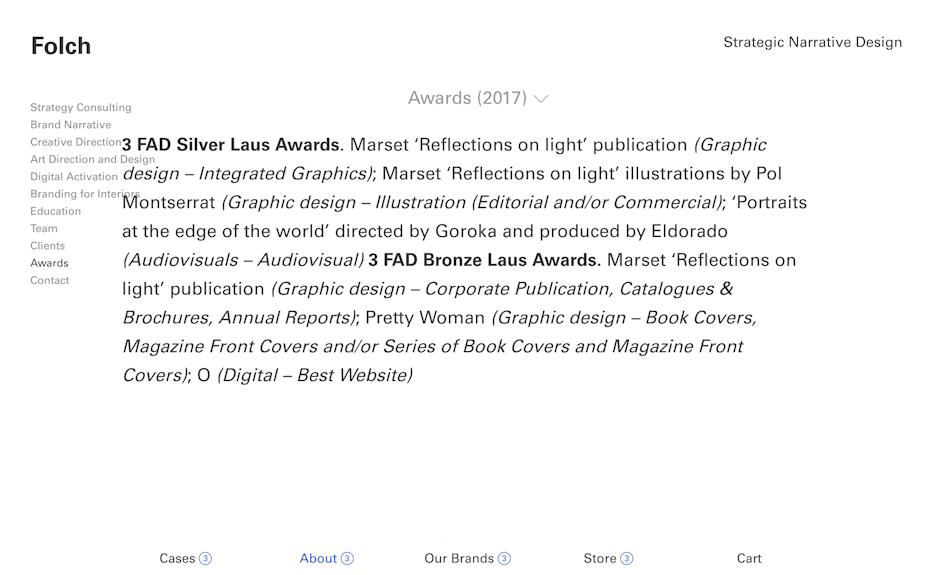
Task: Click the count badge beside Our Brands
Action: [x=504, y=559]
